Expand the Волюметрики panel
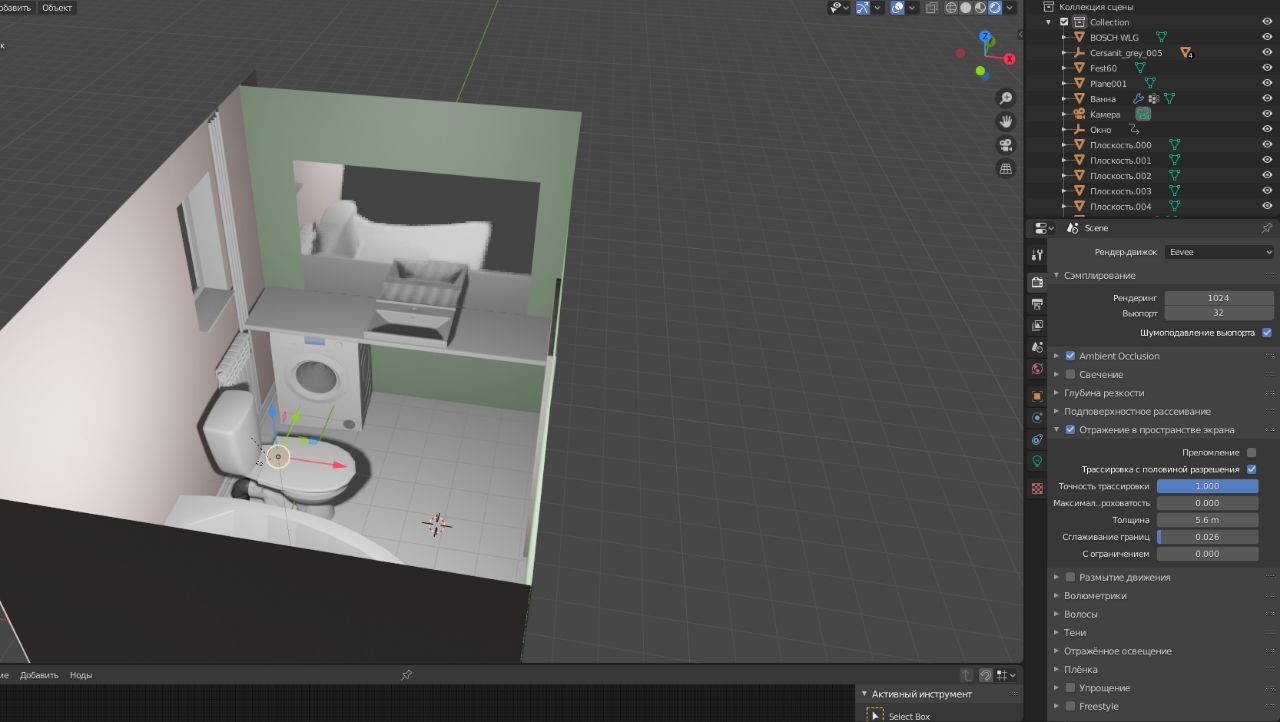This screenshot has height=722, width=1280. coord(1057,596)
